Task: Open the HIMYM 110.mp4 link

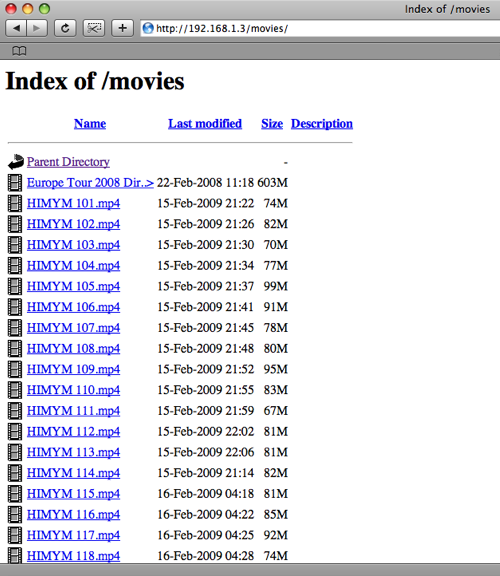Action: [x=73, y=390]
